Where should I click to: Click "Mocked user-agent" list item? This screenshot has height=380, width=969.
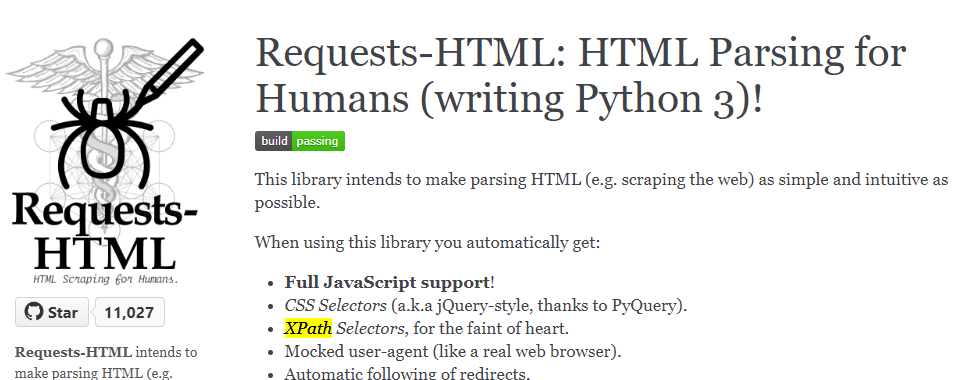[x=452, y=351]
